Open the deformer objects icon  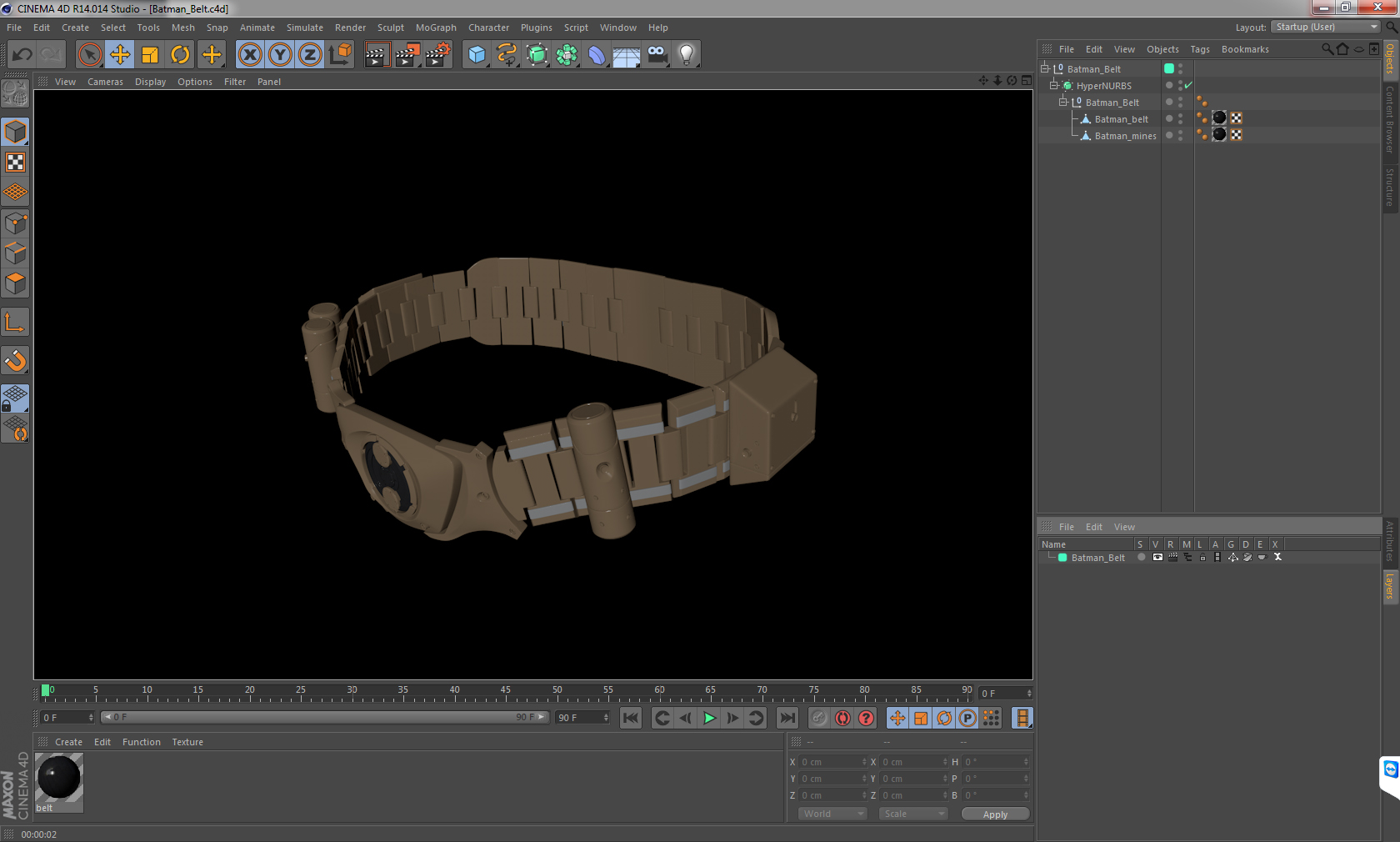(597, 55)
